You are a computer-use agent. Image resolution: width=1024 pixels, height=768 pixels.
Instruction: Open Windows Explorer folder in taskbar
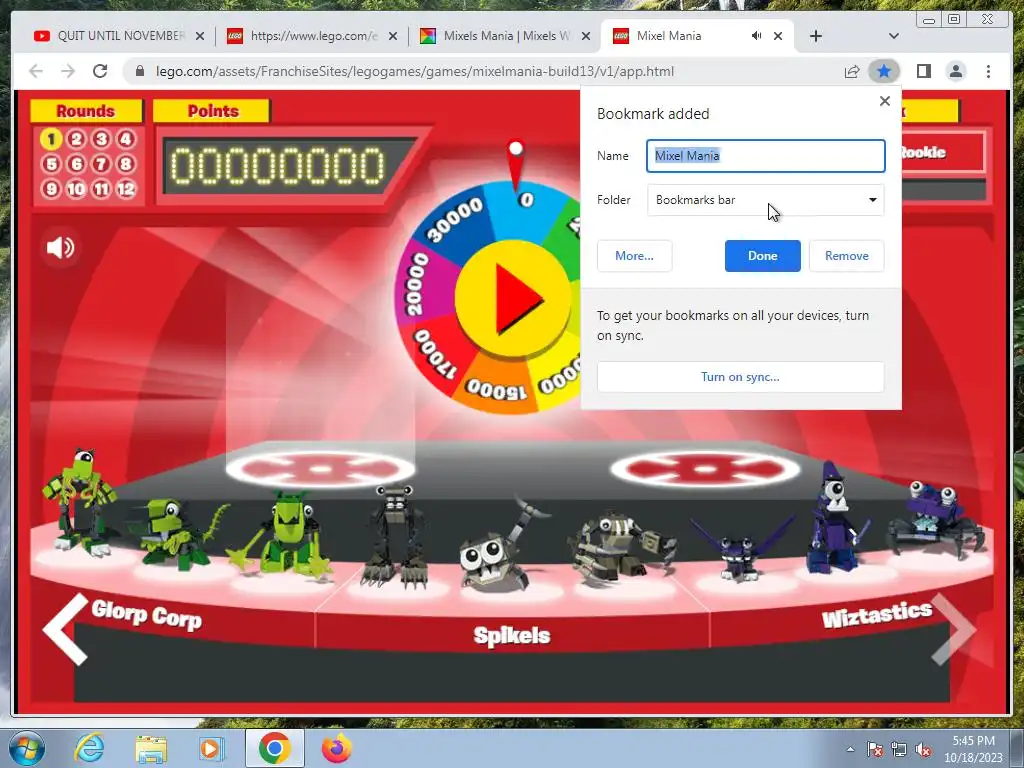pyautogui.click(x=151, y=749)
